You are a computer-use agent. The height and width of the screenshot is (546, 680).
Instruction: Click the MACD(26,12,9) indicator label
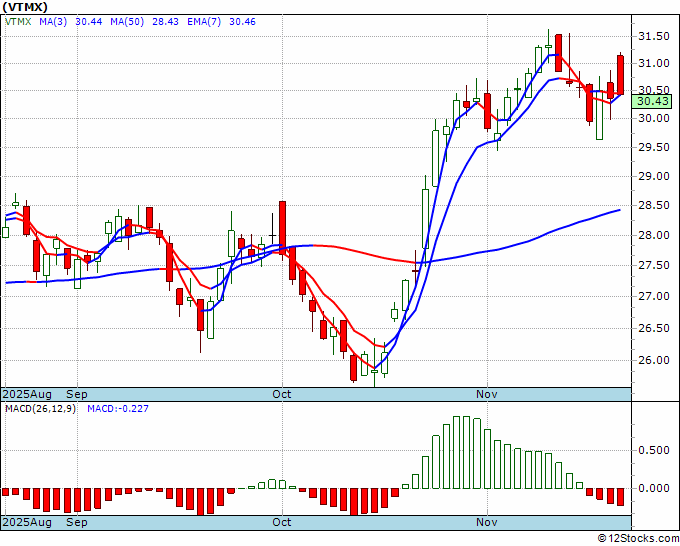point(40,409)
